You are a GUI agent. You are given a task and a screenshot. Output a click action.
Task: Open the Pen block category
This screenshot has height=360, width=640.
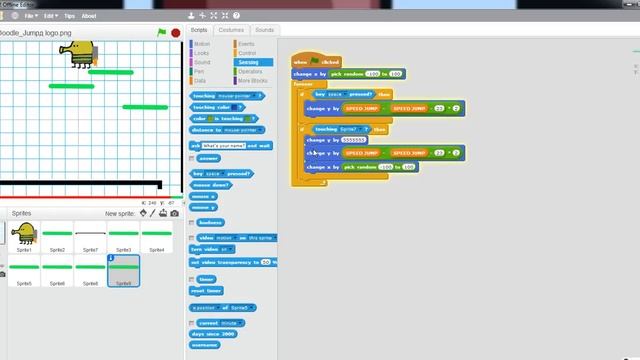[x=199, y=71]
